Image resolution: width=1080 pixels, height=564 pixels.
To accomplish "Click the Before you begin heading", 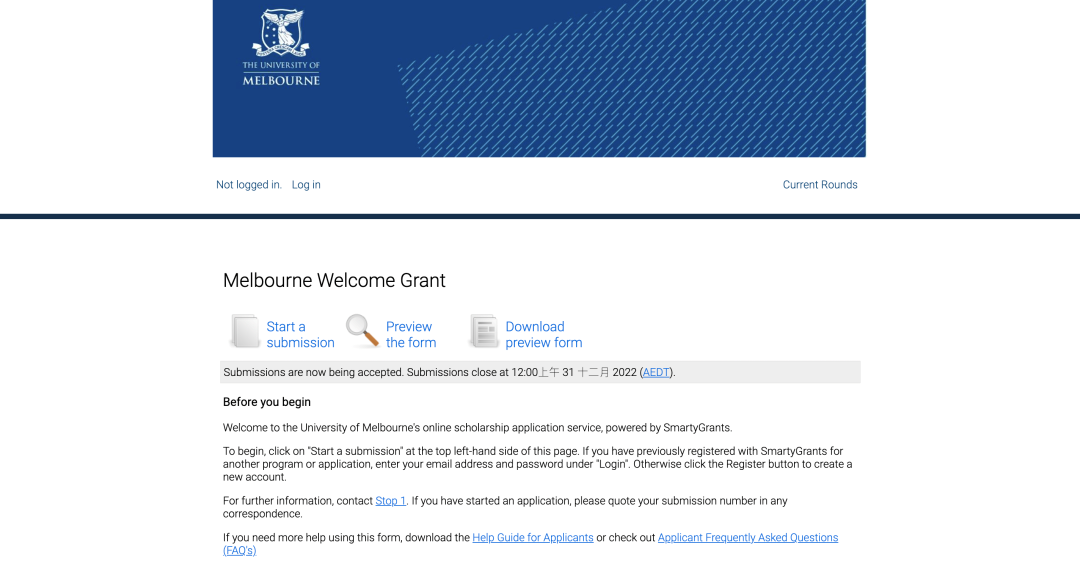I will point(267,402).
